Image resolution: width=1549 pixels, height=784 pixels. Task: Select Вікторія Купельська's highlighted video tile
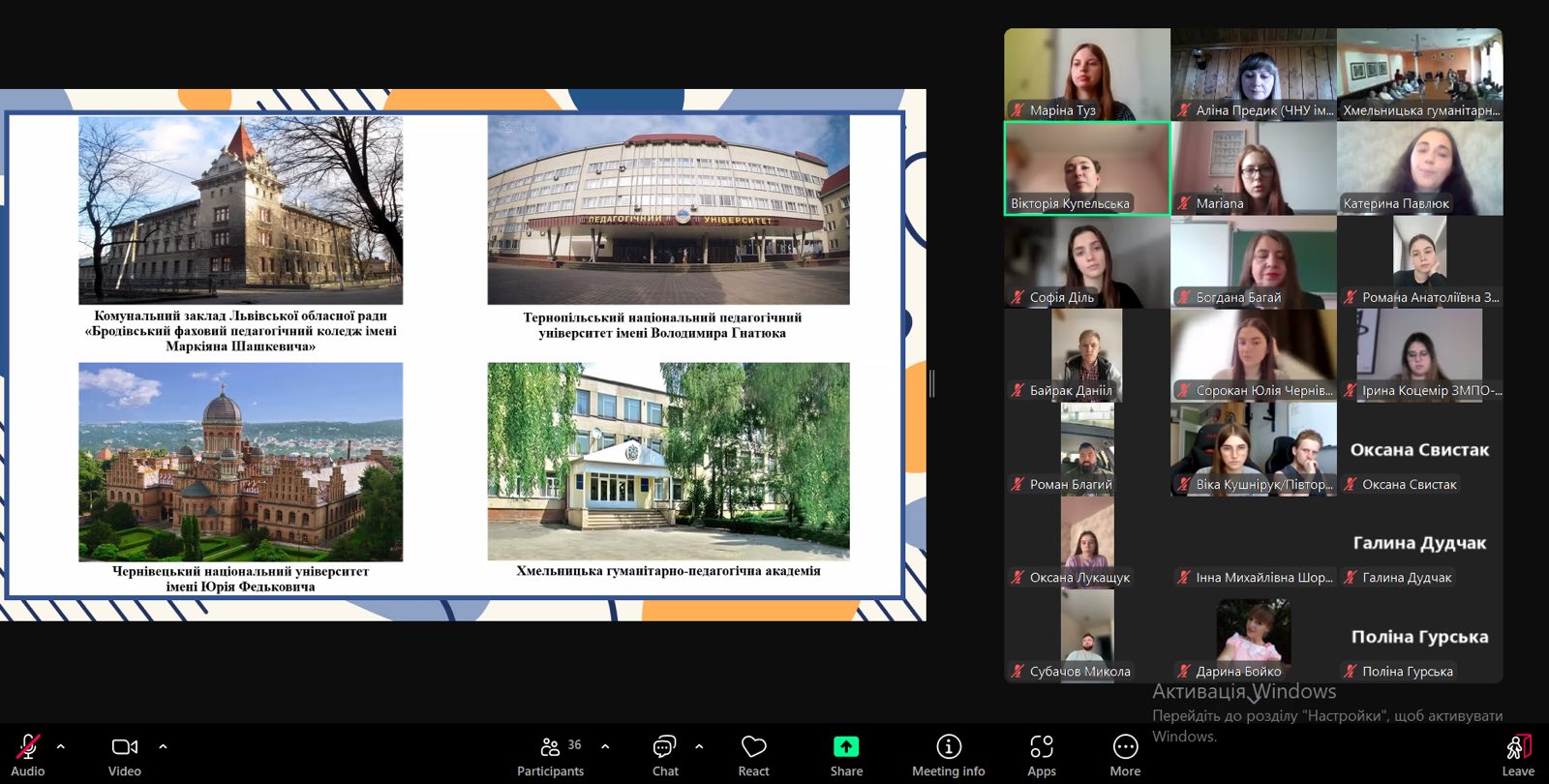pyautogui.click(x=1087, y=168)
